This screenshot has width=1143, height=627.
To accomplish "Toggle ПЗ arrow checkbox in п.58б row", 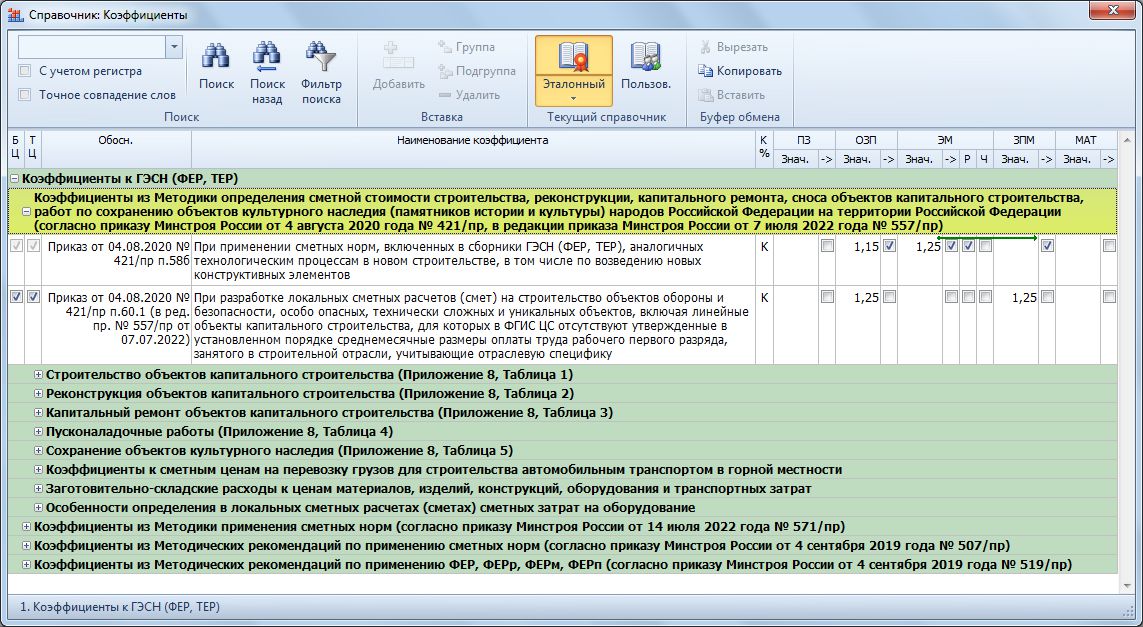I will (x=827, y=246).
